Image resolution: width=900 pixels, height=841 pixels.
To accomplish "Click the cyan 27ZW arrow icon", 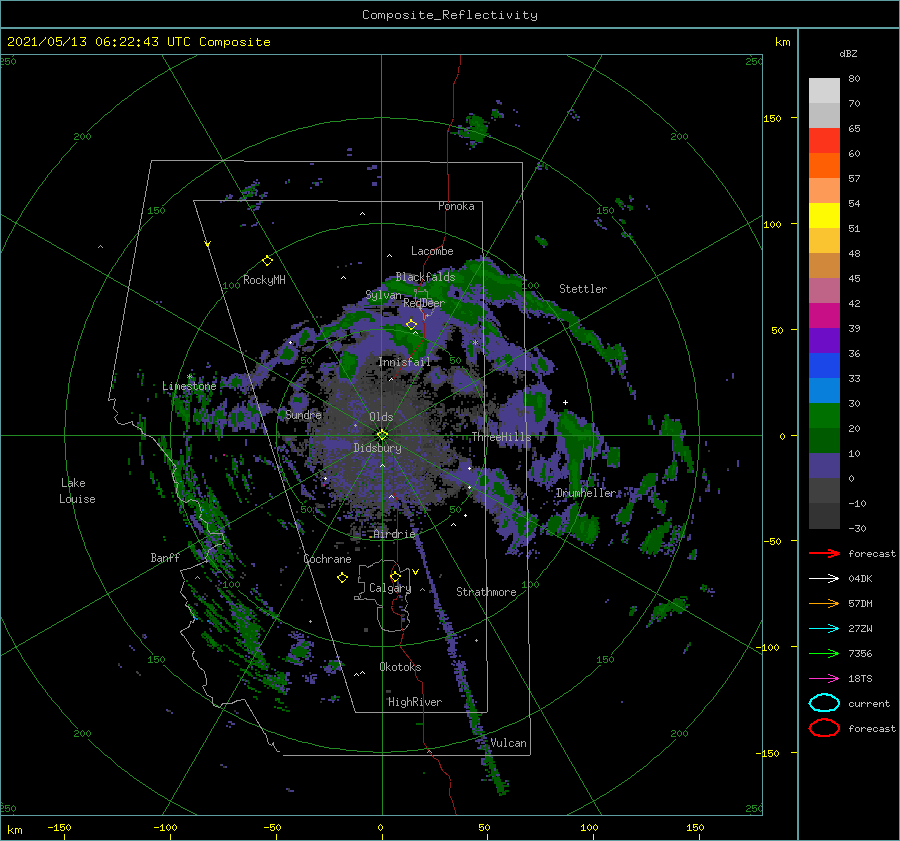I will click(x=824, y=629).
